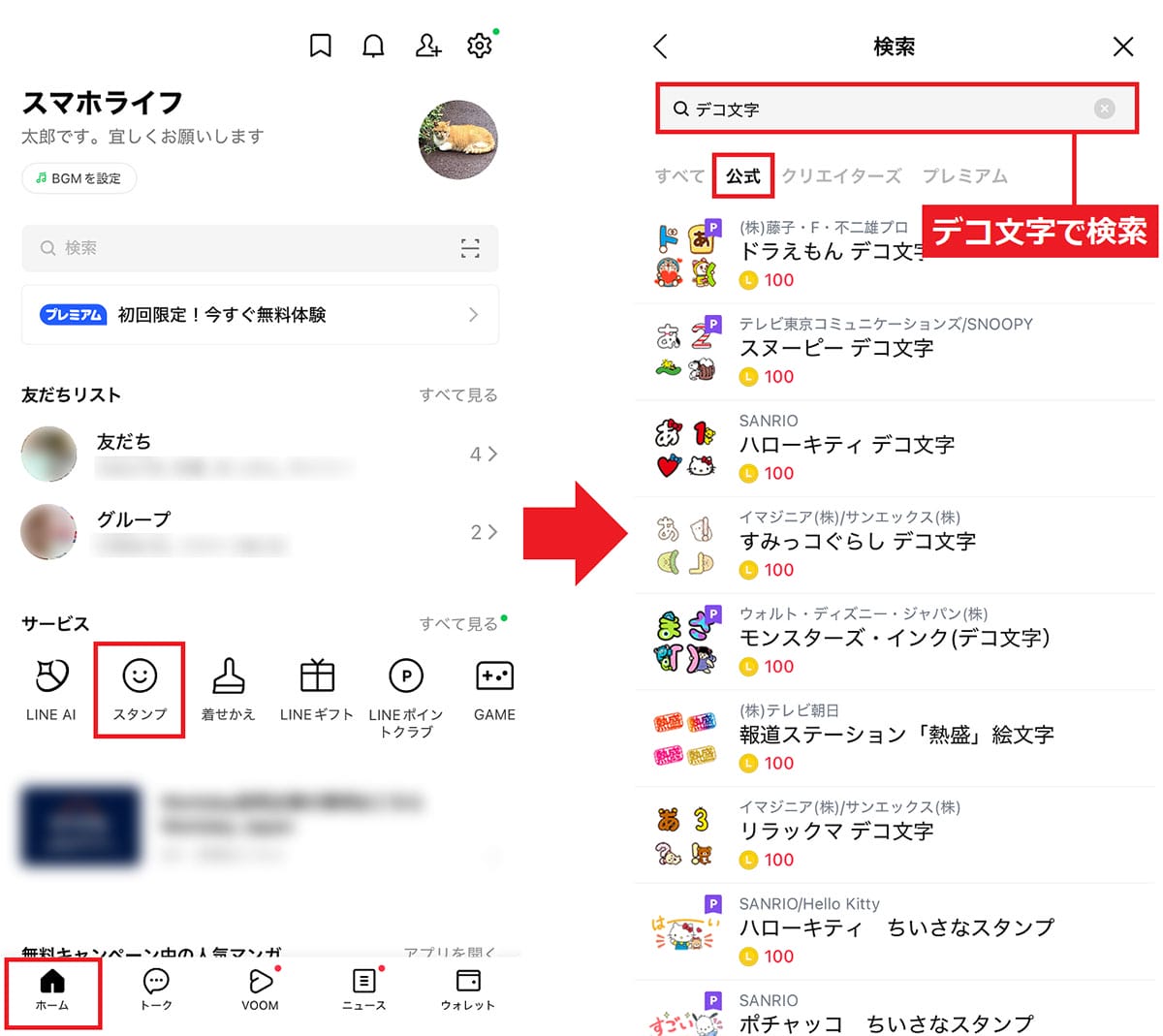Tap the add friend icon

coord(427,46)
